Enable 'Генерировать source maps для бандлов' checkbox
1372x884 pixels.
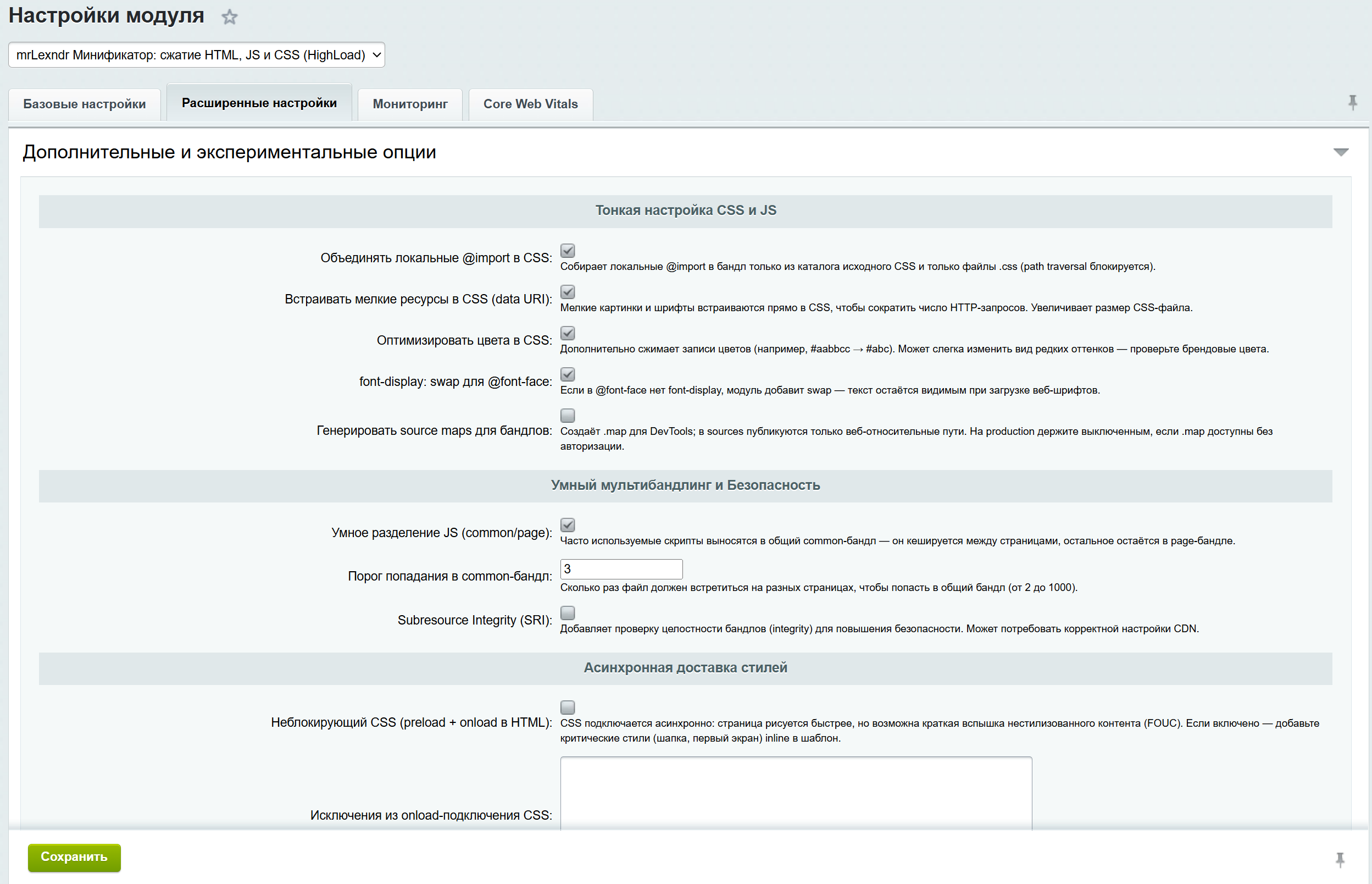click(567, 415)
